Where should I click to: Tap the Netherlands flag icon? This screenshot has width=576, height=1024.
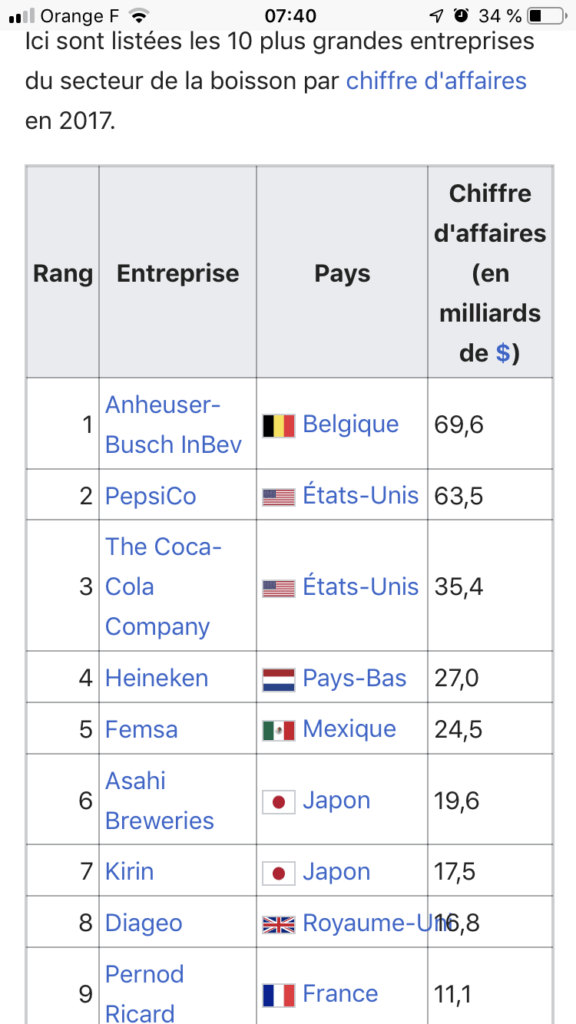coord(279,679)
